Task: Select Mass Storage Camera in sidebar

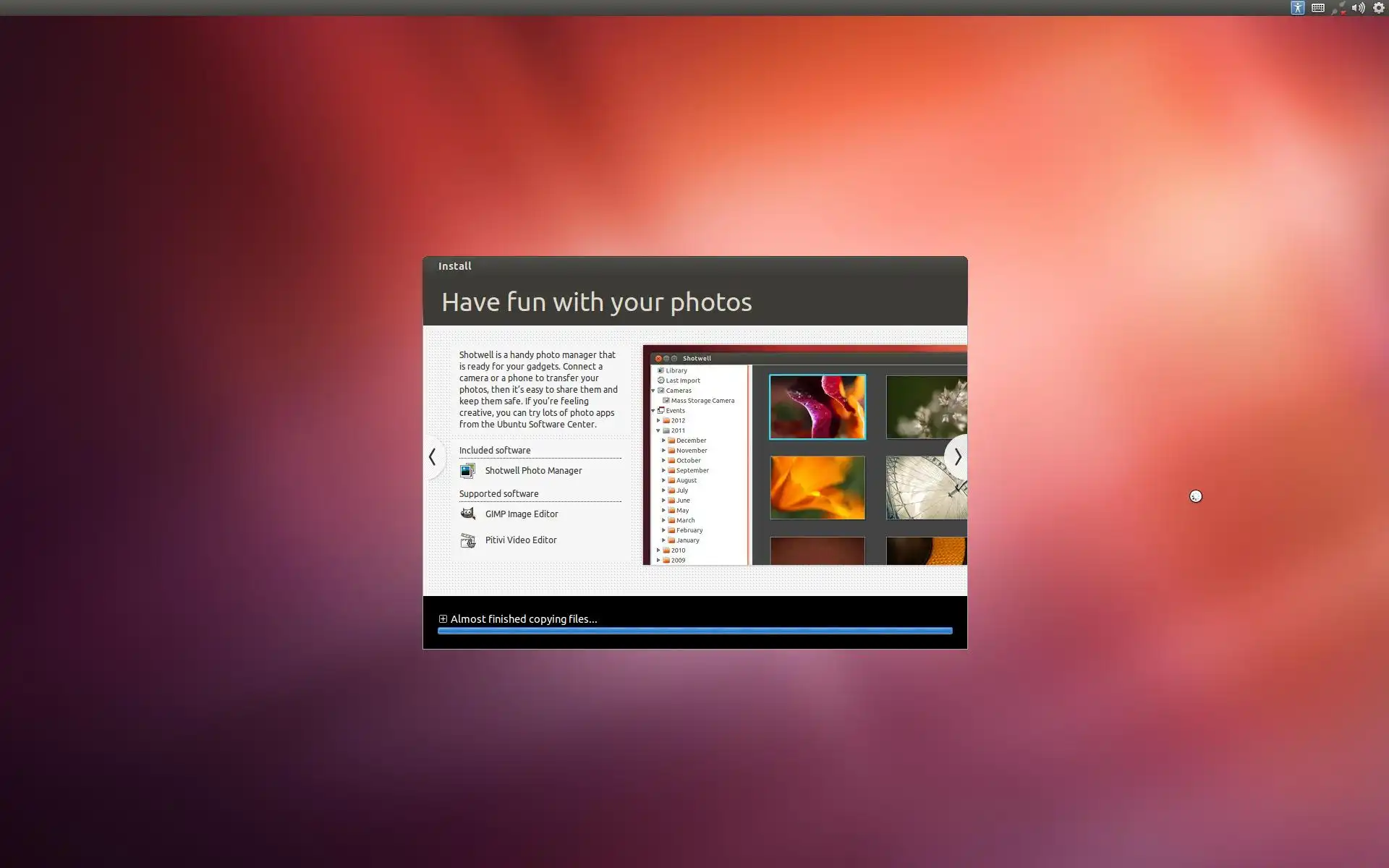Action: [x=702, y=401]
